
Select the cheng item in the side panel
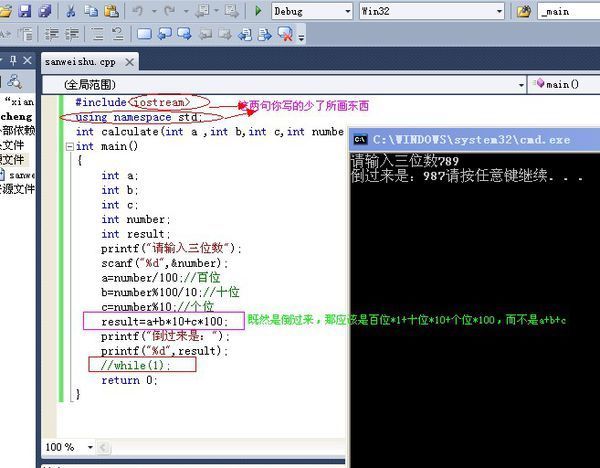point(16,116)
